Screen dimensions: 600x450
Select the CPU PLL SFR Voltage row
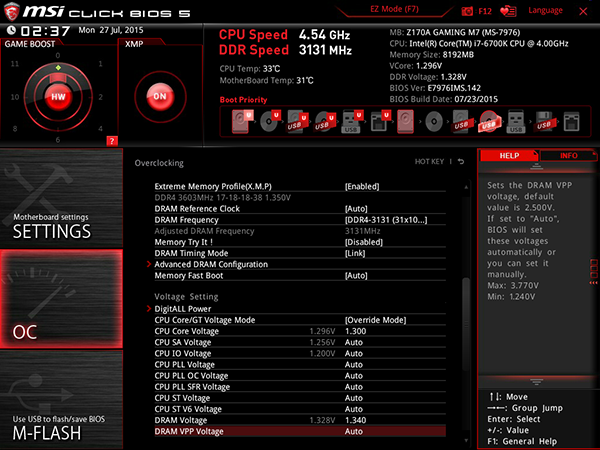point(300,387)
